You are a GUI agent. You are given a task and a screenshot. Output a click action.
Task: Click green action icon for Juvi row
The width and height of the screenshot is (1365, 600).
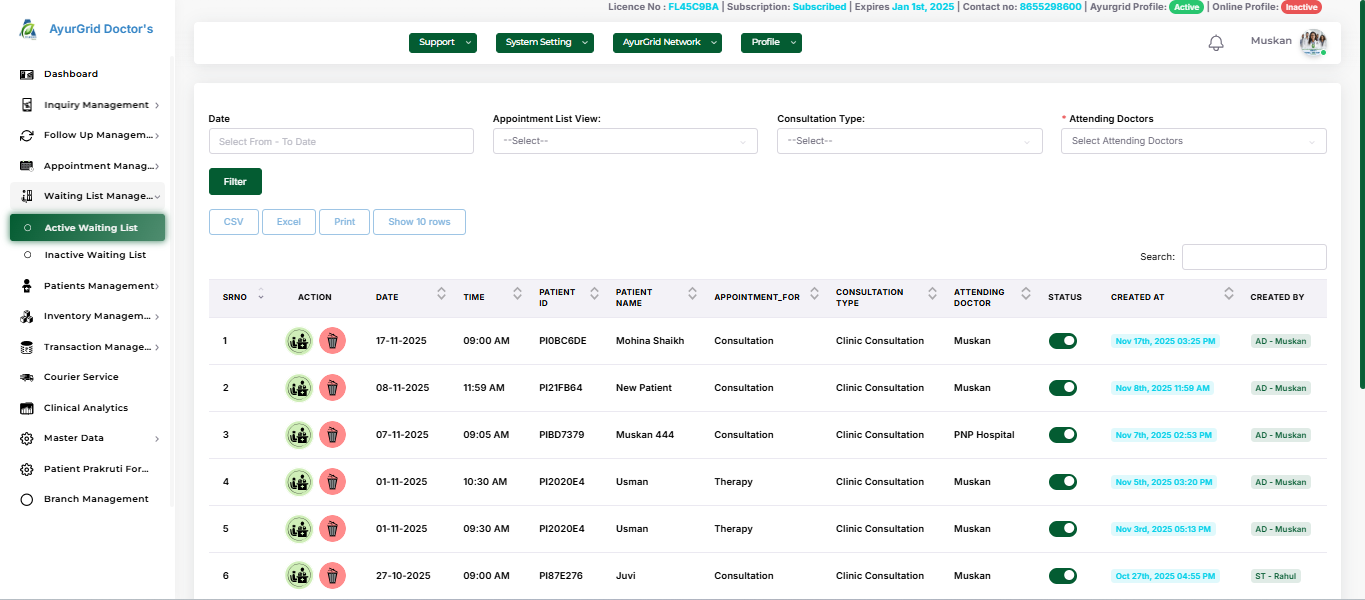pyautogui.click(x=298, y=576)
